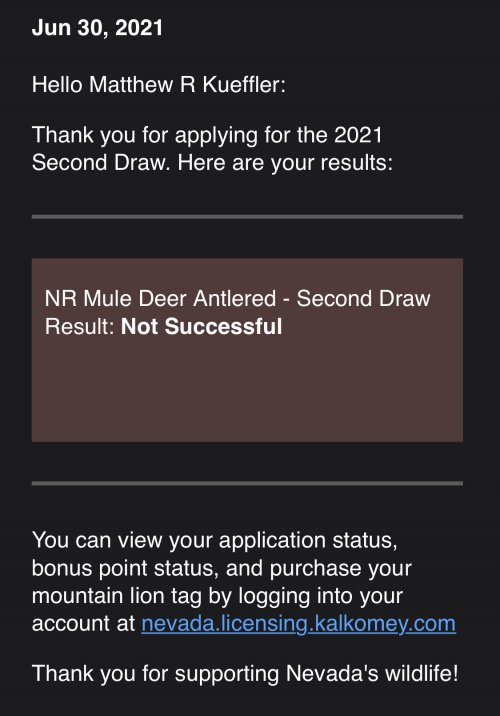500x716 pixels.
Task: Select the NR Mule Deer Antlered title
Action: pos(160,299)
